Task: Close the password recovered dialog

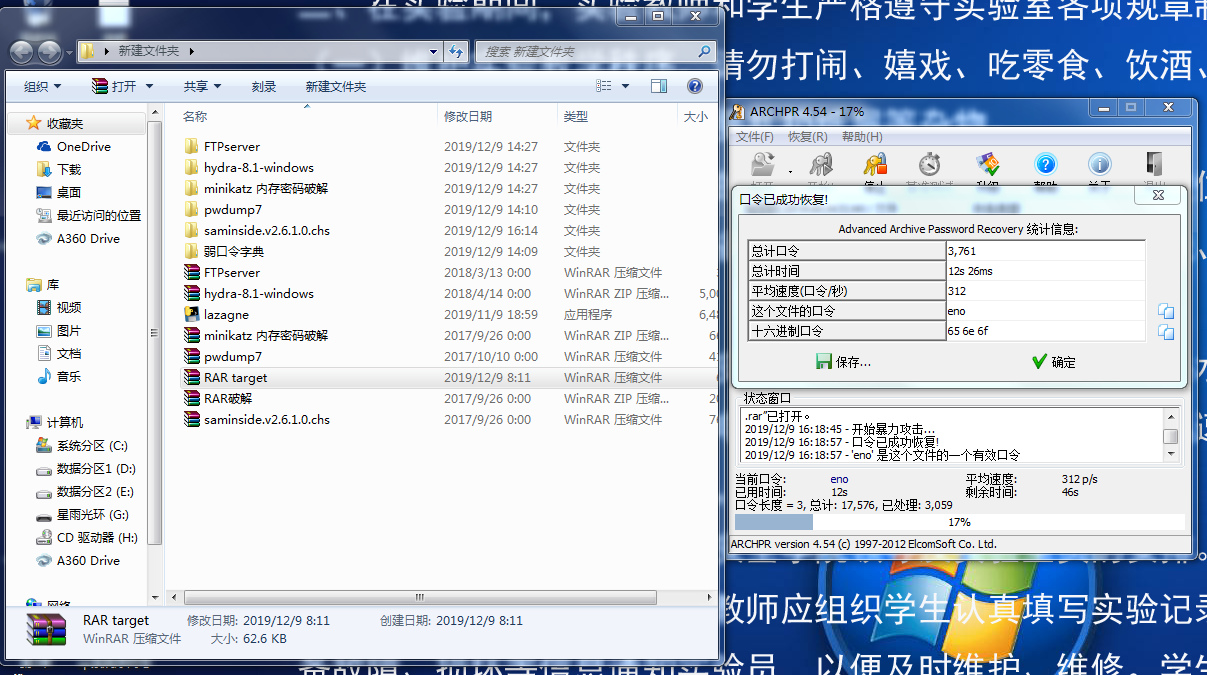Action: (1158, 196)
